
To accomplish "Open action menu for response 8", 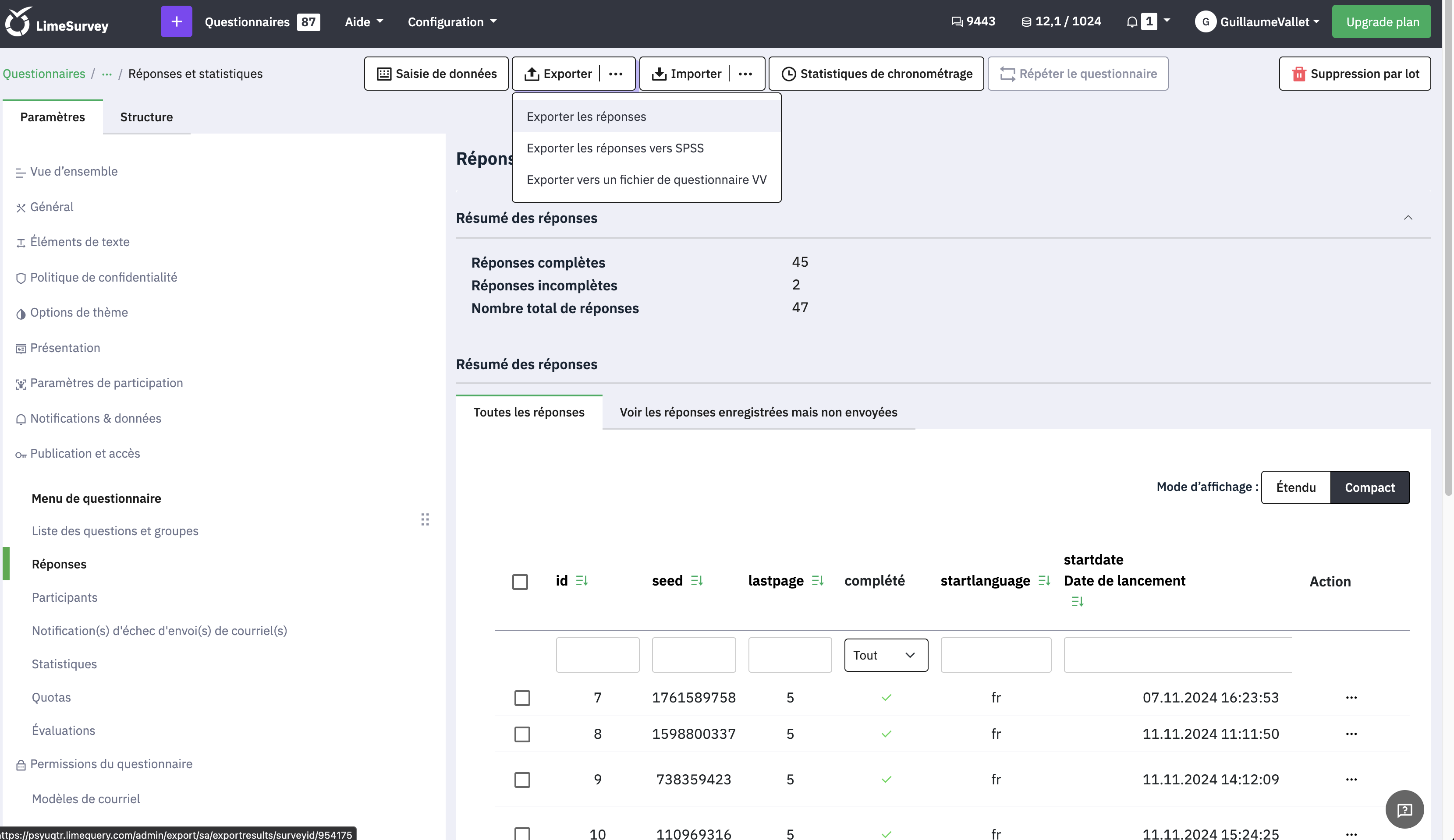I will coord(1351,734).
